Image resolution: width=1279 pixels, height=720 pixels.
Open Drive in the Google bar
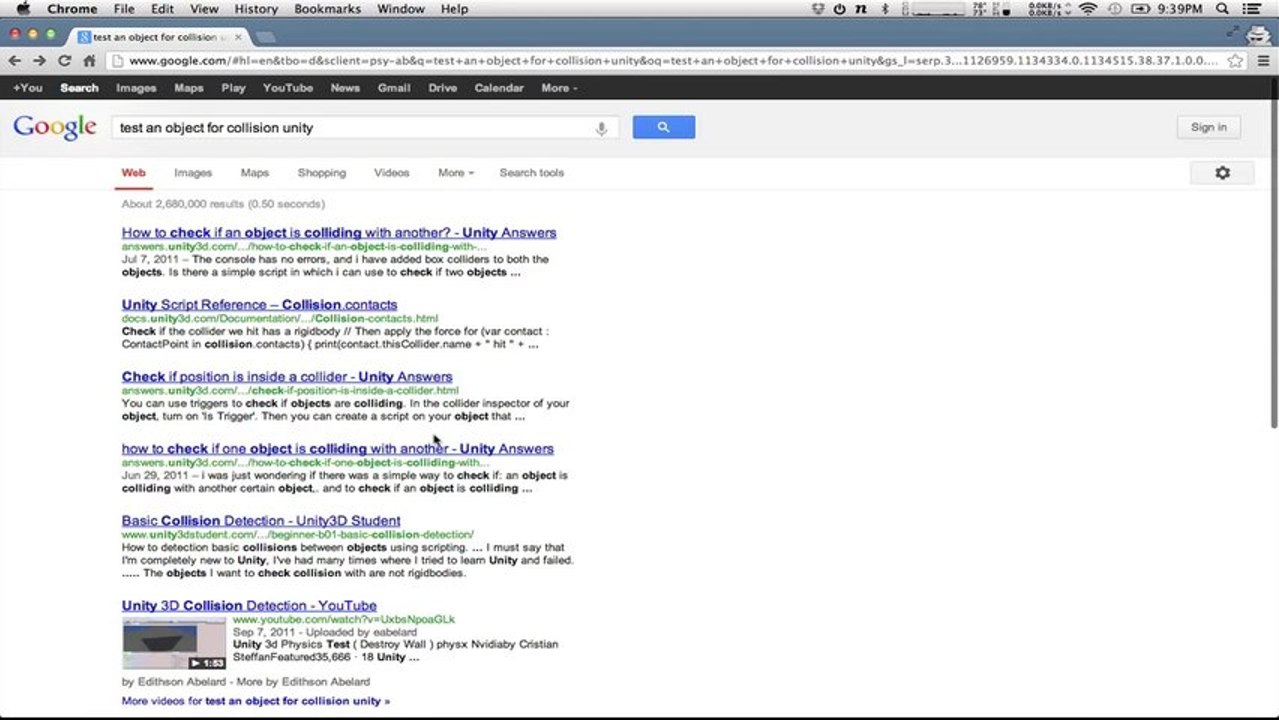(443, 88)
